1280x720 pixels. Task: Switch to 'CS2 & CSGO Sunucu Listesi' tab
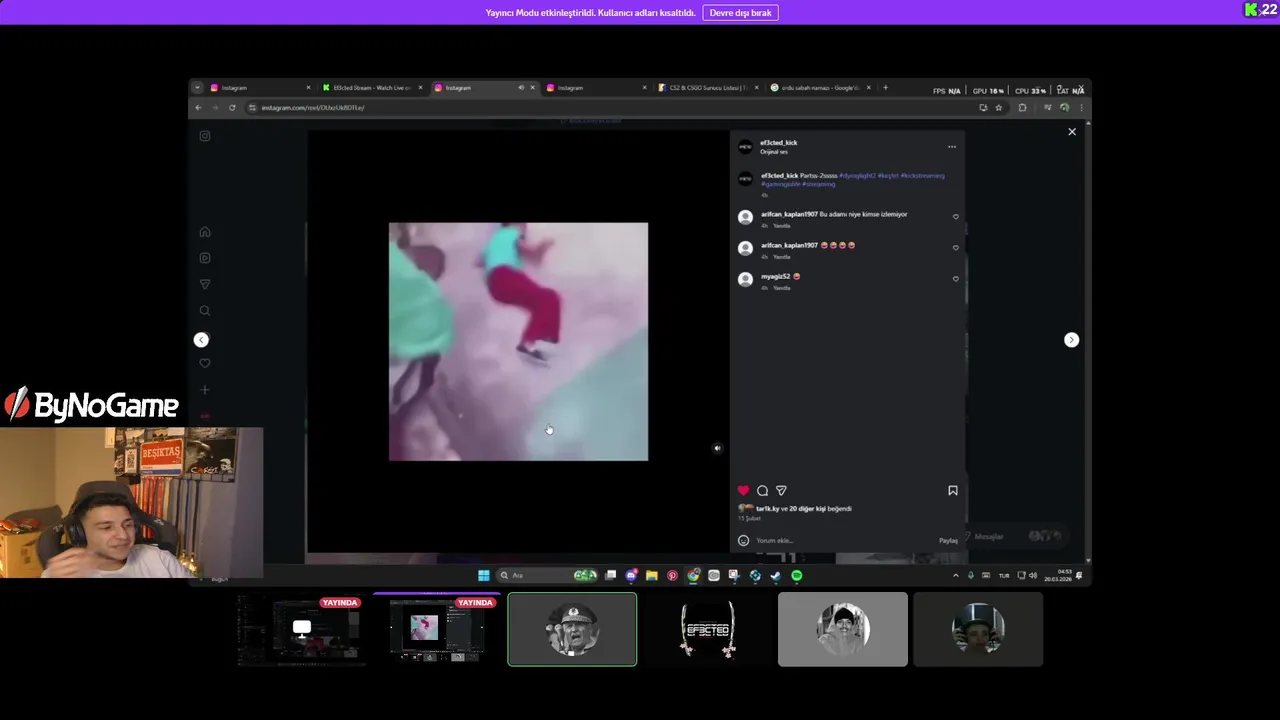pyautogui.click(x=708, y=88)
